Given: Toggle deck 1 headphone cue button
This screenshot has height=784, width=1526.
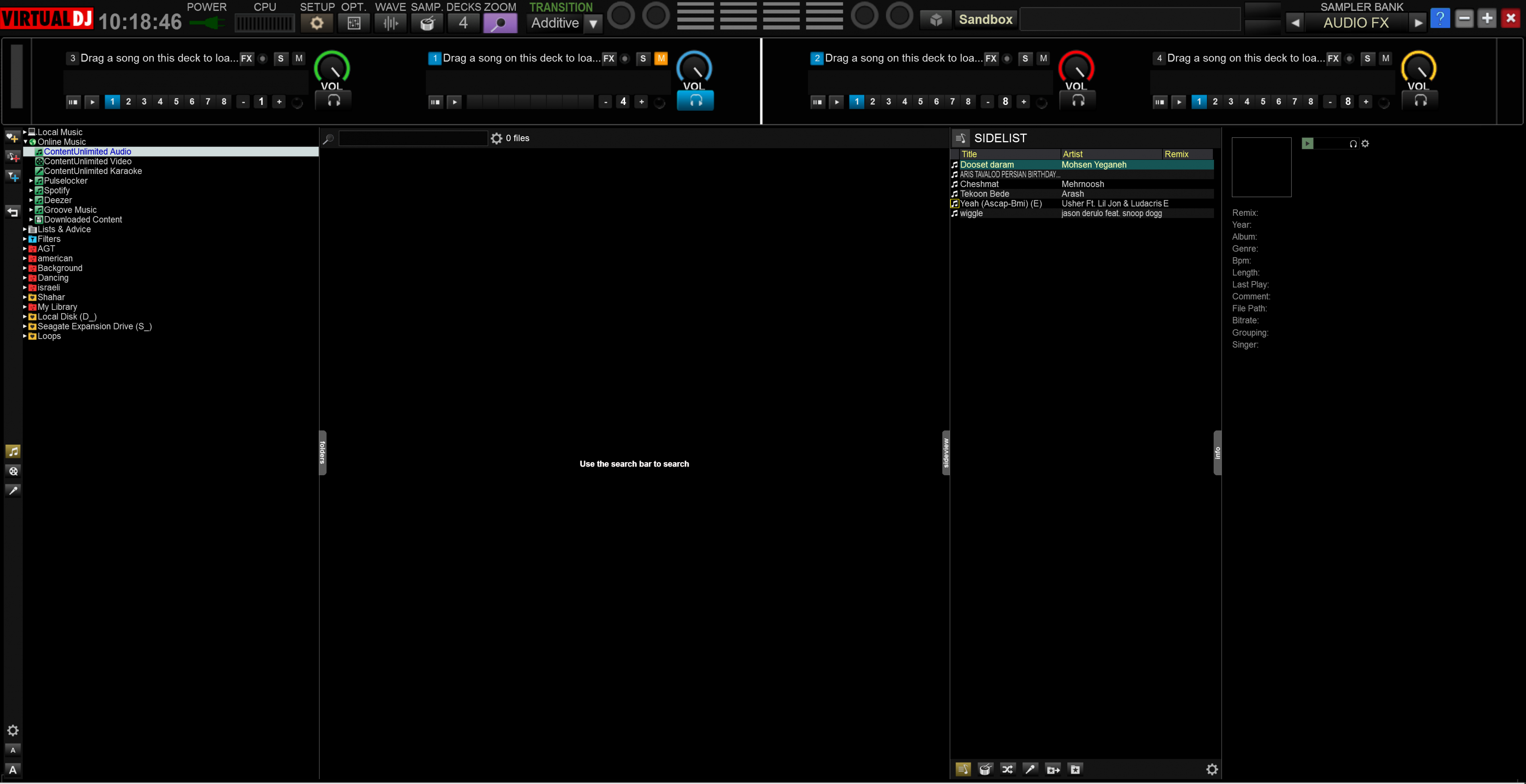Looking at the screenshot, I should pyautogui.click(x=695, y=101).
